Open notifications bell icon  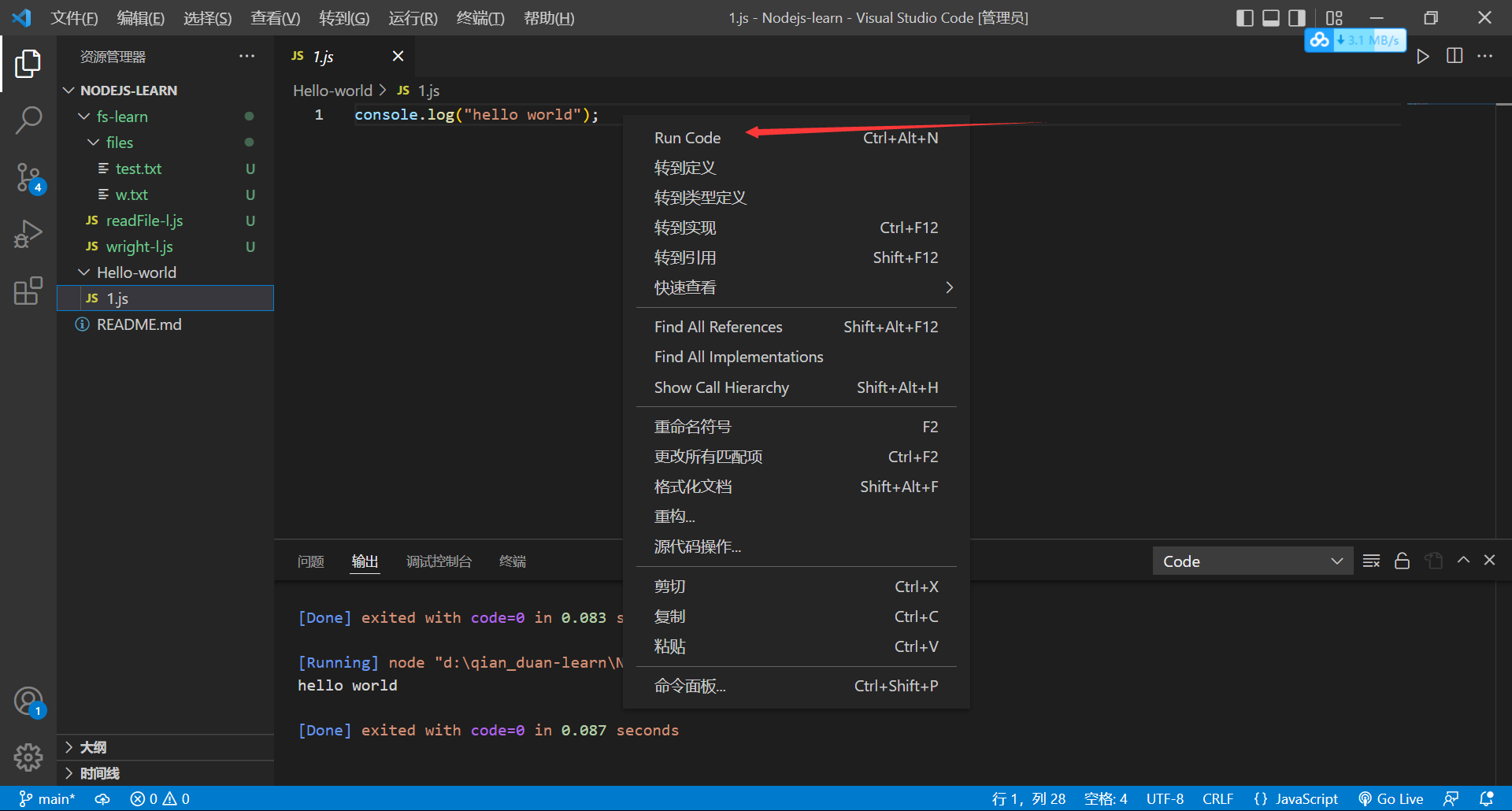[1486, 798]
